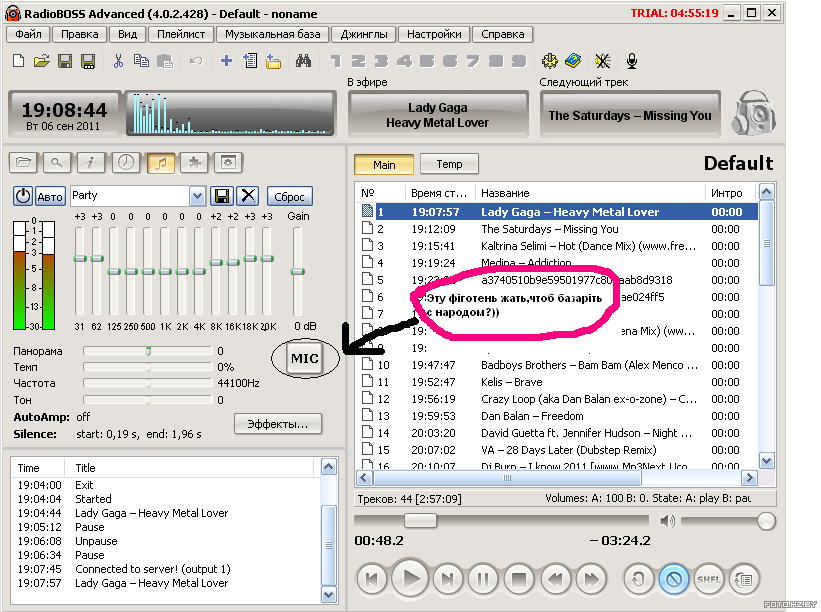Select log entry "Connected to server! (output 1)"
Viewport: 821px width, 612px height.
[167, 569]
